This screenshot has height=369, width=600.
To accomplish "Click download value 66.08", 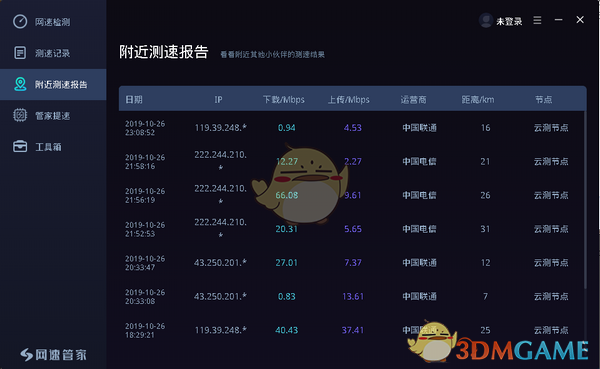I will click(287, 195).
